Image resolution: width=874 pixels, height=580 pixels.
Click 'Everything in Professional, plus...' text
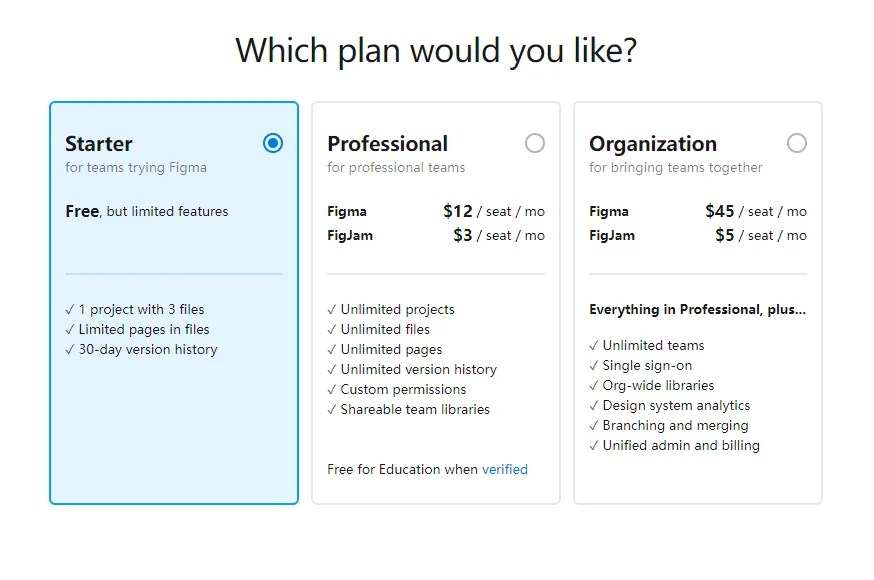point(697,309)
